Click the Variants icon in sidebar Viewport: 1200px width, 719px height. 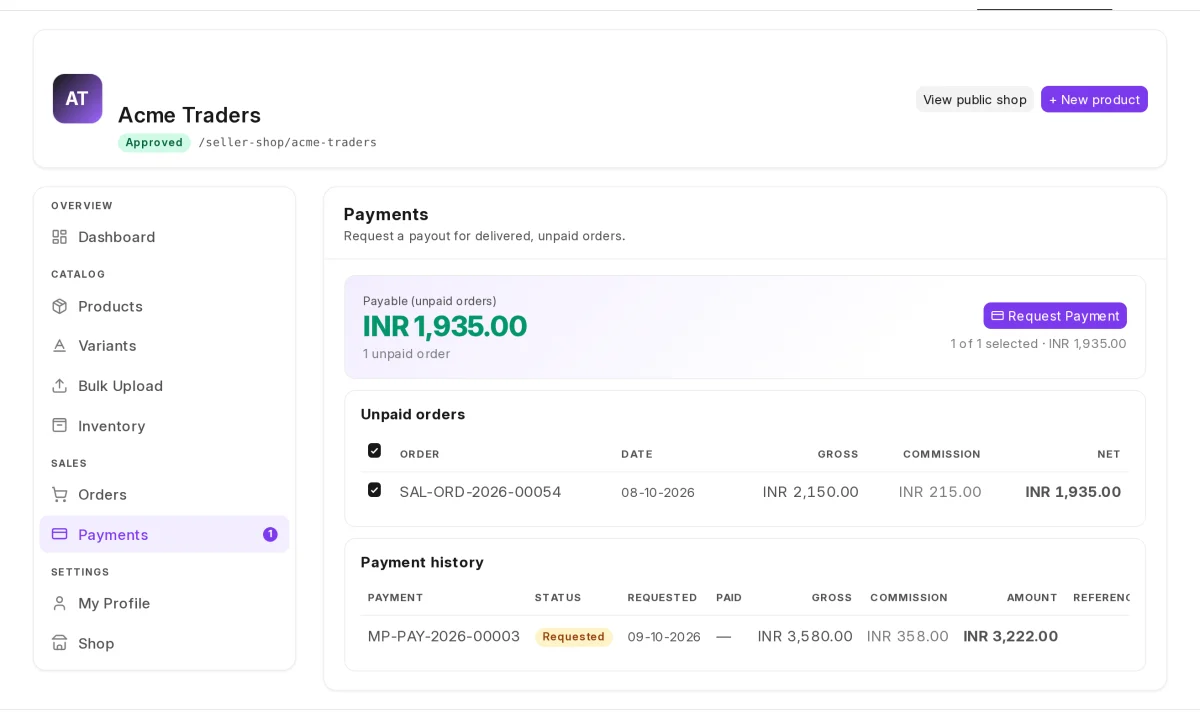60,346
